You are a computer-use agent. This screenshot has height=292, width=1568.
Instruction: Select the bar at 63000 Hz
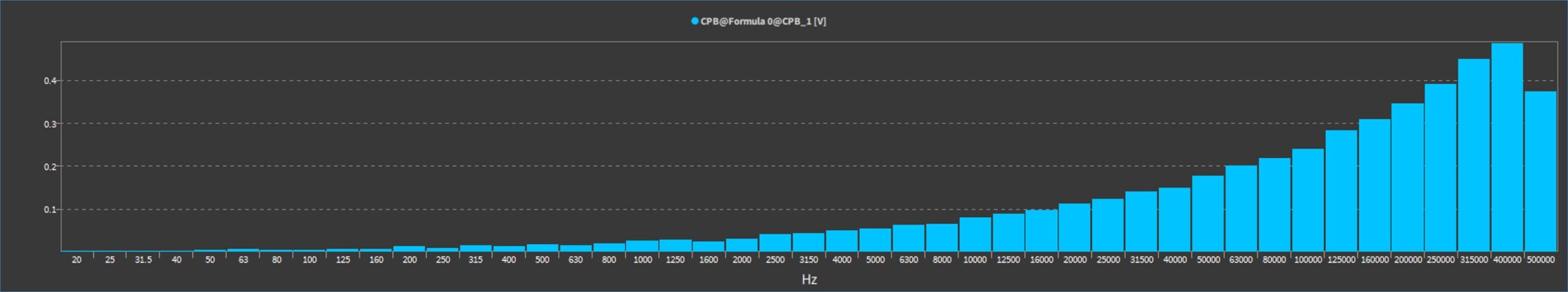tap(1241, 209)
